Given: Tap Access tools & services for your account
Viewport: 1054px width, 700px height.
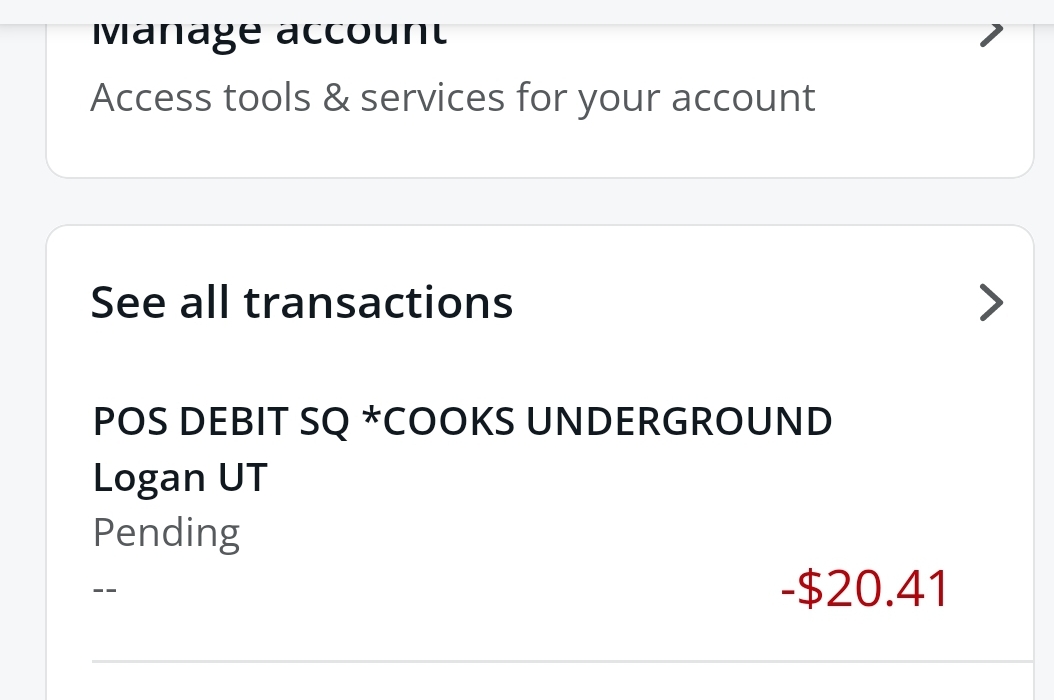Looking at the screenshot, I should point(452,98).
